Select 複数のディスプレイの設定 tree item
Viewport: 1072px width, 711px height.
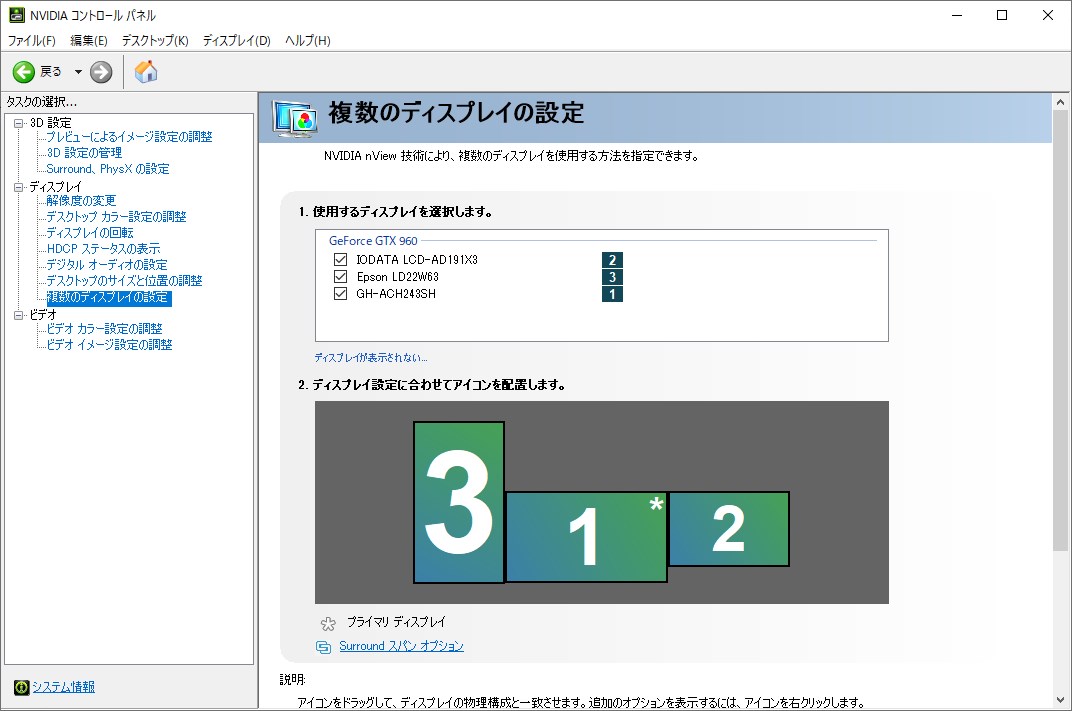pos(108,297)
